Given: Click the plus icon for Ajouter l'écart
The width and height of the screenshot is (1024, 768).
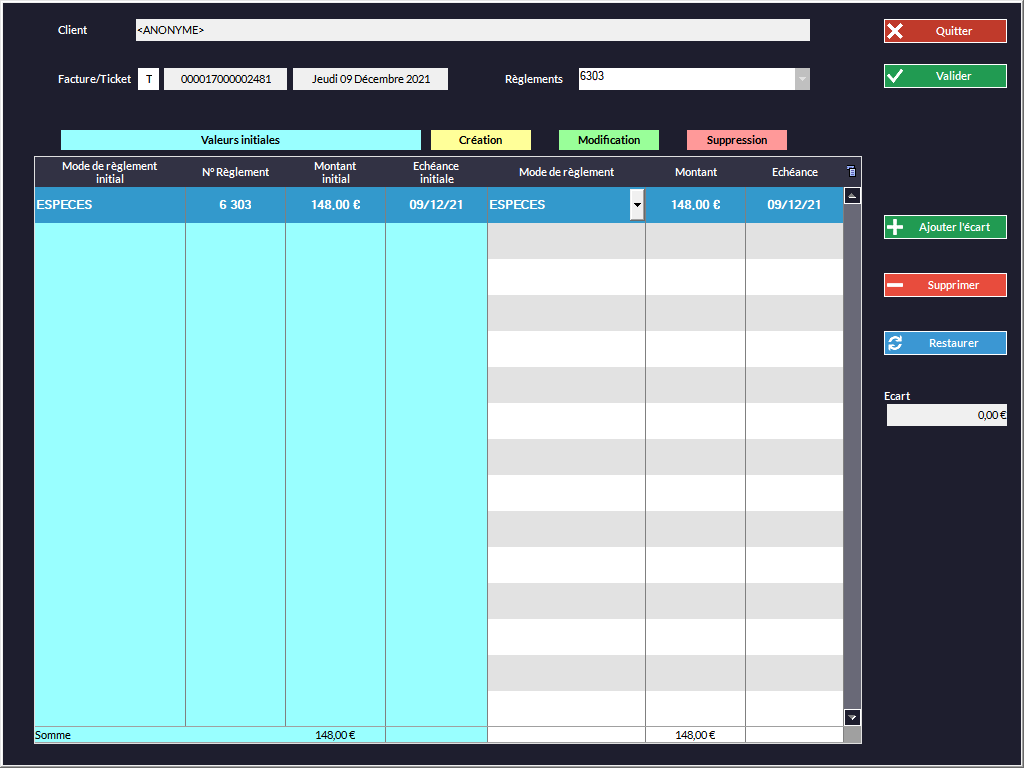Looking at the screenshot, I should pos(895,228).
